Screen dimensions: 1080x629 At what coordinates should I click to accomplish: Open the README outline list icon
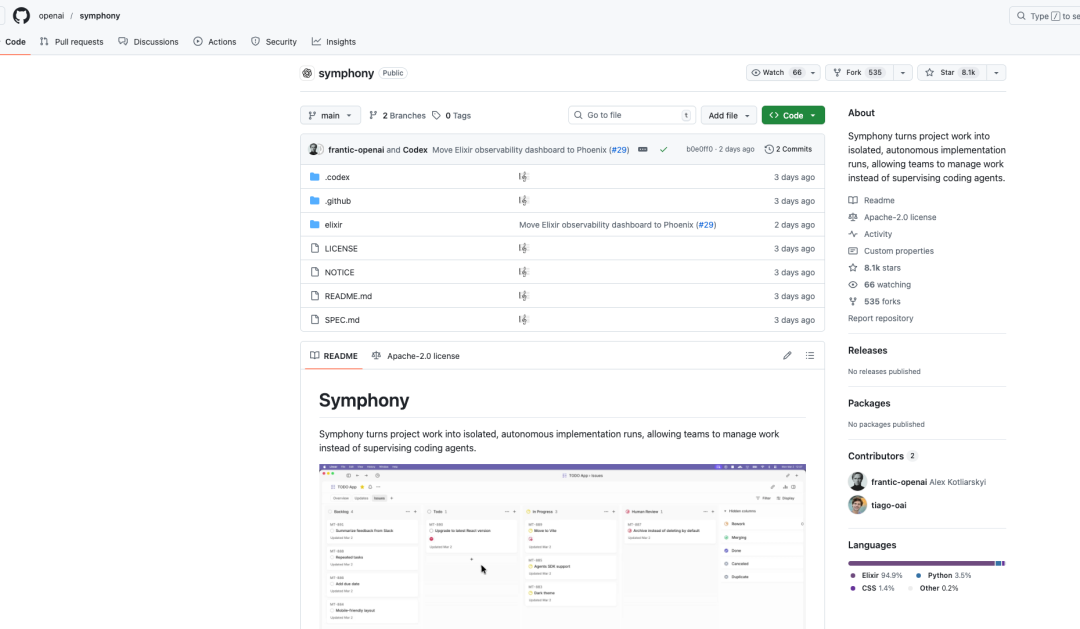810,356
